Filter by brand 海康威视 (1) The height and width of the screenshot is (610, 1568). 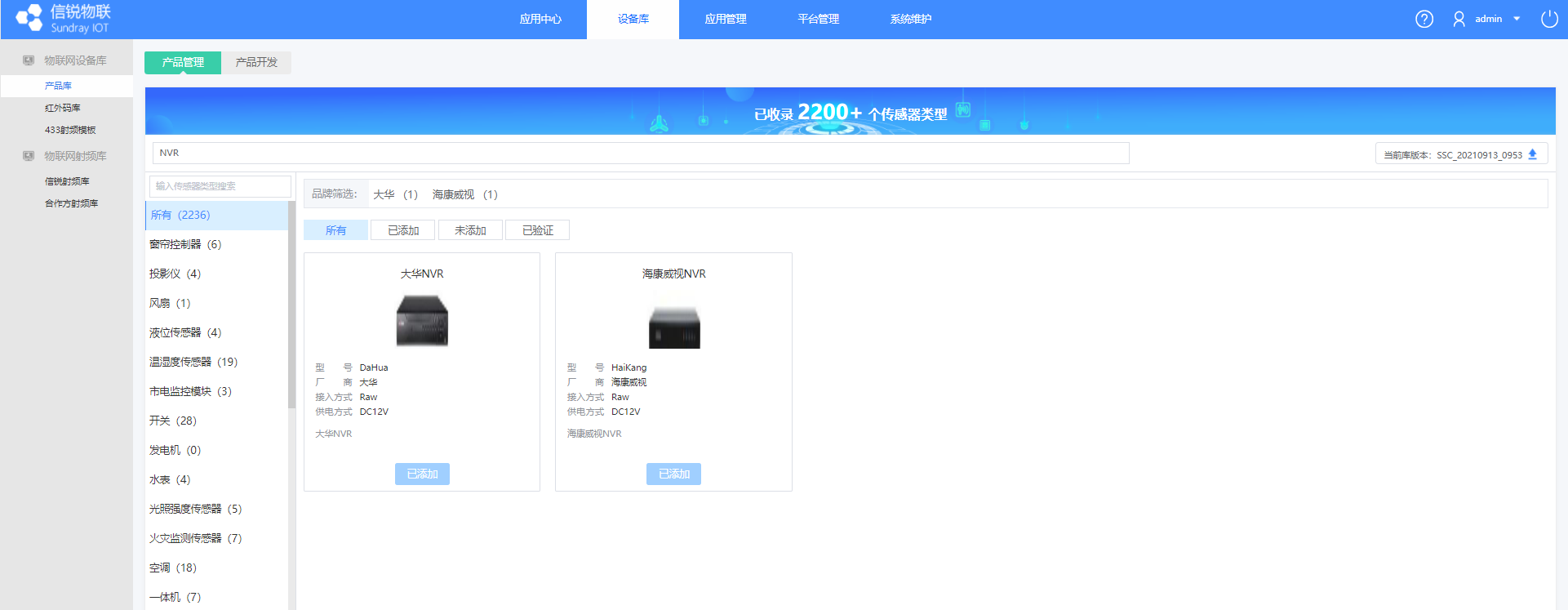click(464, 194)
